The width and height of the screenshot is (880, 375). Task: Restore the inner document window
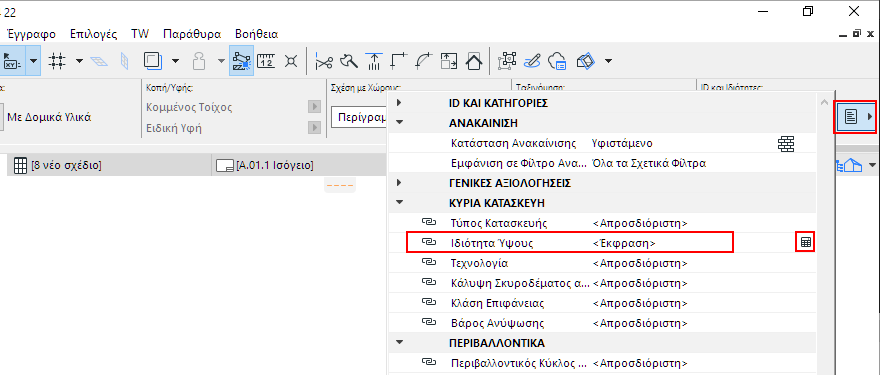pos(856,34)
